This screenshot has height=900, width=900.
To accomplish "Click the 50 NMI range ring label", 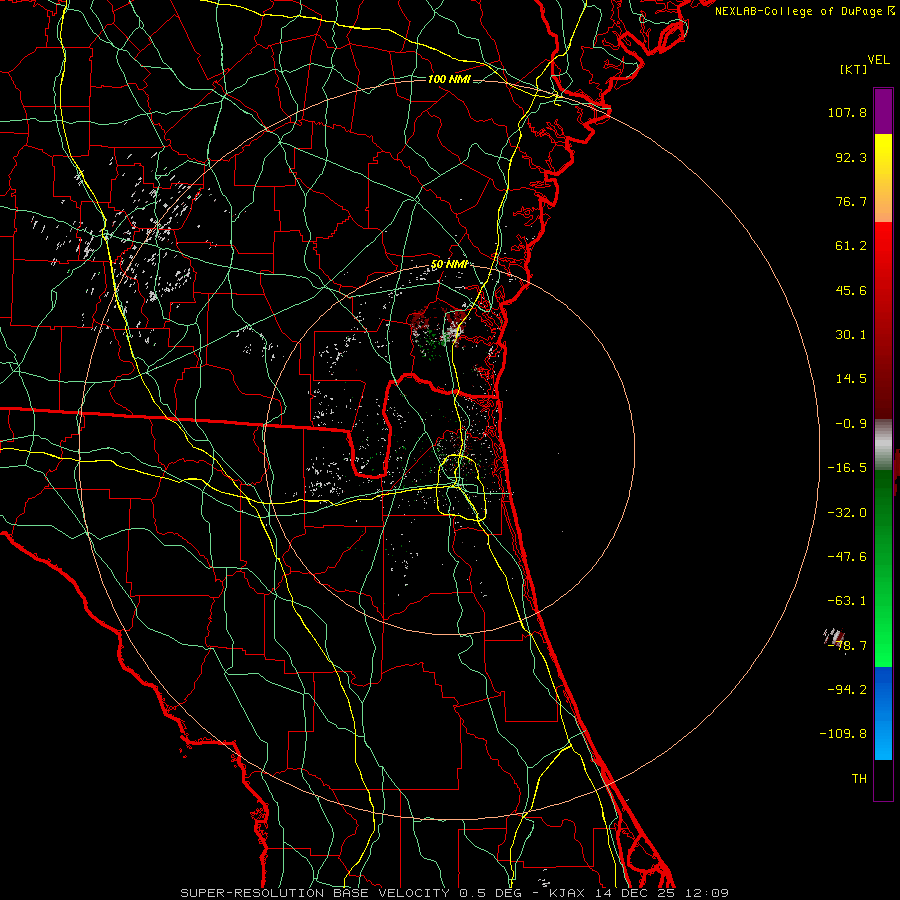I will [449, 265].
